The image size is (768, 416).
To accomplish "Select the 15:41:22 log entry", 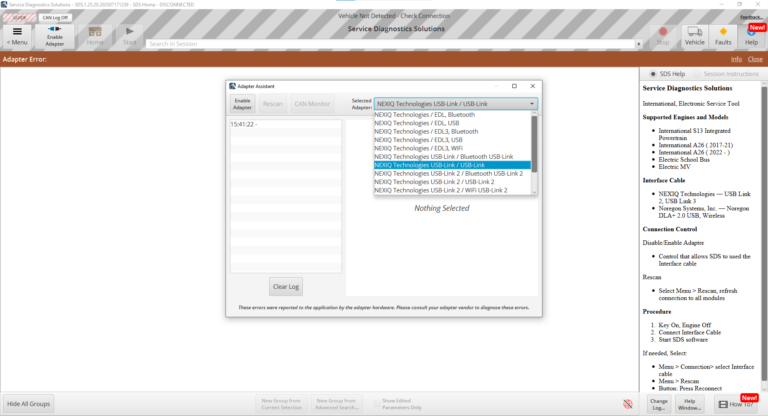I will [286, 124].
